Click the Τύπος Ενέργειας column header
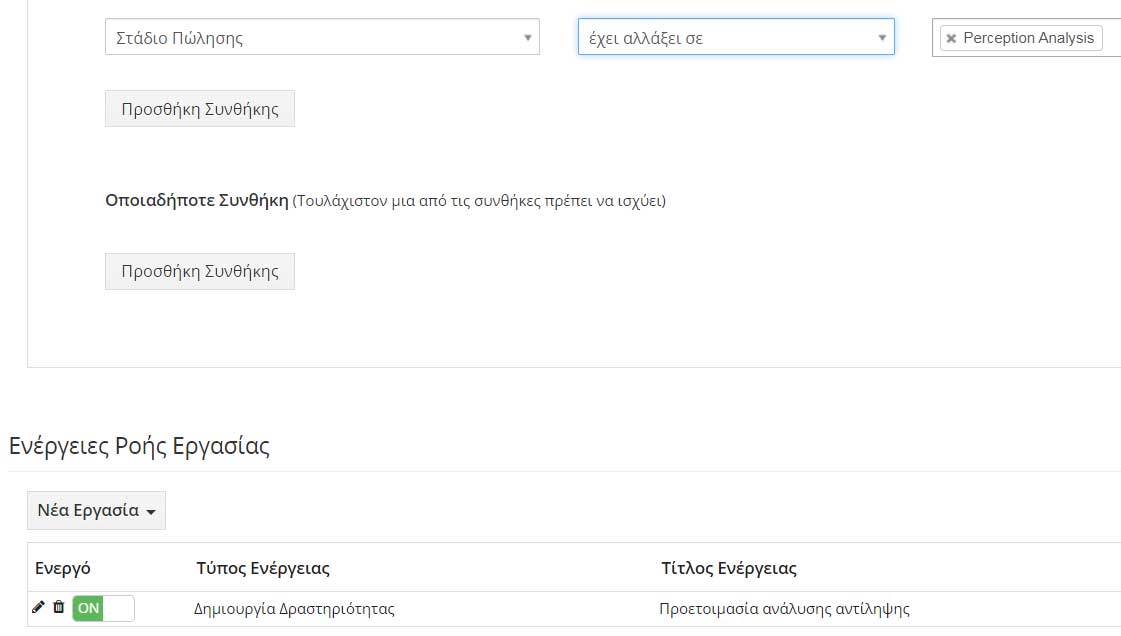Screen dimensions: 1121x636 263,568
